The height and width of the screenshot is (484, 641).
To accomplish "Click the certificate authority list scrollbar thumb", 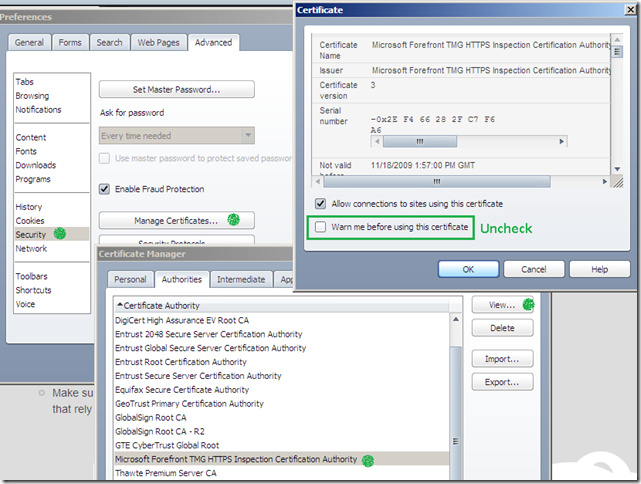I will 456,413.
